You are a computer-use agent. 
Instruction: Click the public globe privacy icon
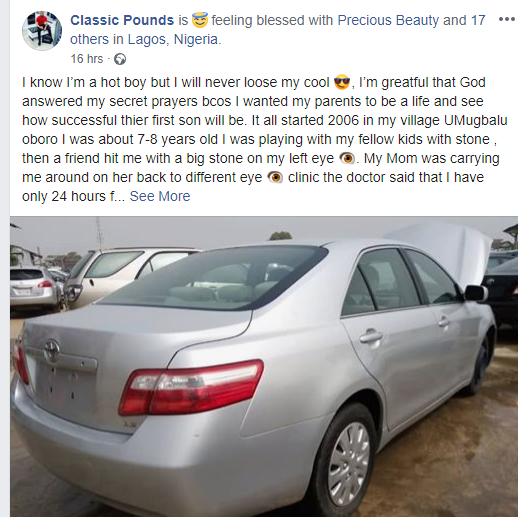(120, 59)
